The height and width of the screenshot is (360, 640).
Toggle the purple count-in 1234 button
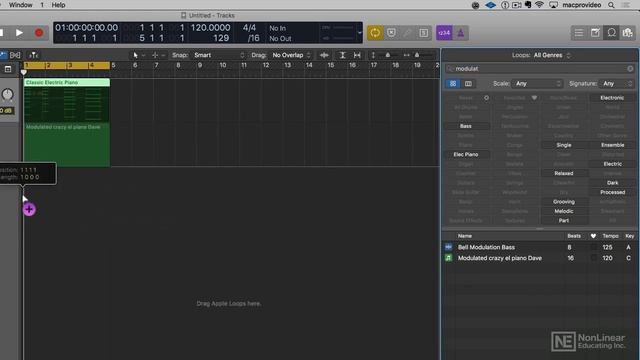point(444,33)
